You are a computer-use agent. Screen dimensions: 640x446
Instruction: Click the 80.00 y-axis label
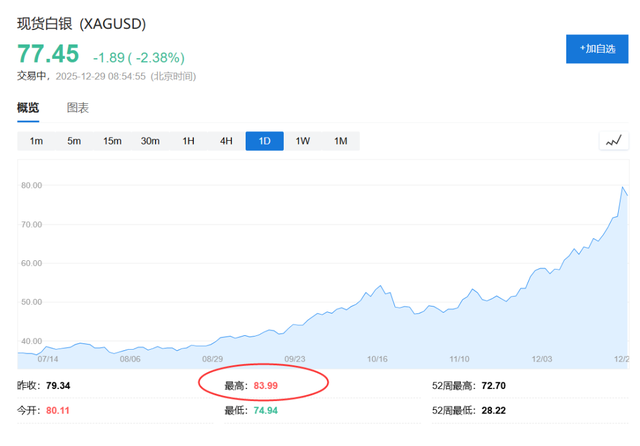[x=31, y=185]
